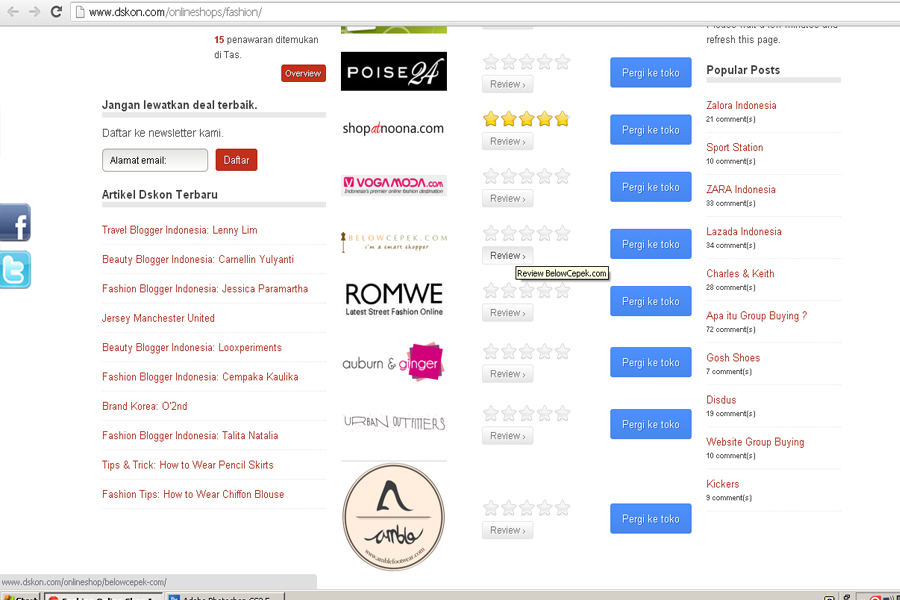The height and width of the screenshot is (600, 900).
Task: Open Jersey Manchester United article
Action: [x=158, y=318]
